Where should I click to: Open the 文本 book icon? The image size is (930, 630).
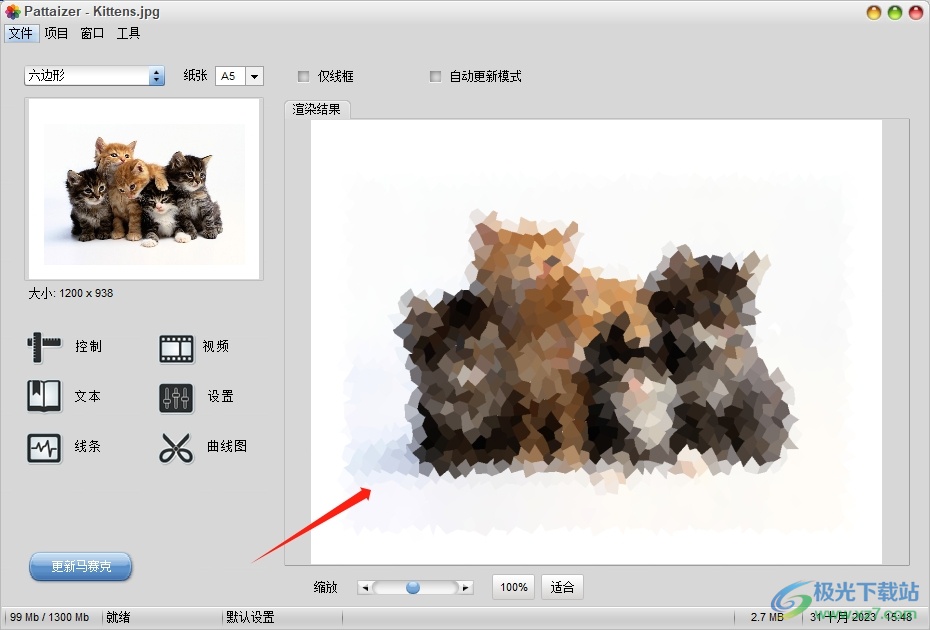pyautogui.click(x=44, y=396)
